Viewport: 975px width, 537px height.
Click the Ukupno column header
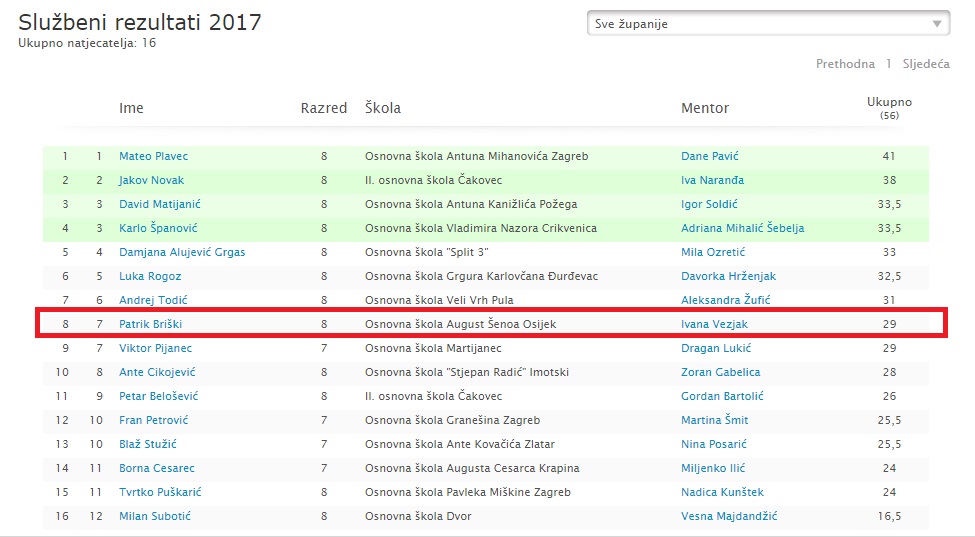point(889,107)
